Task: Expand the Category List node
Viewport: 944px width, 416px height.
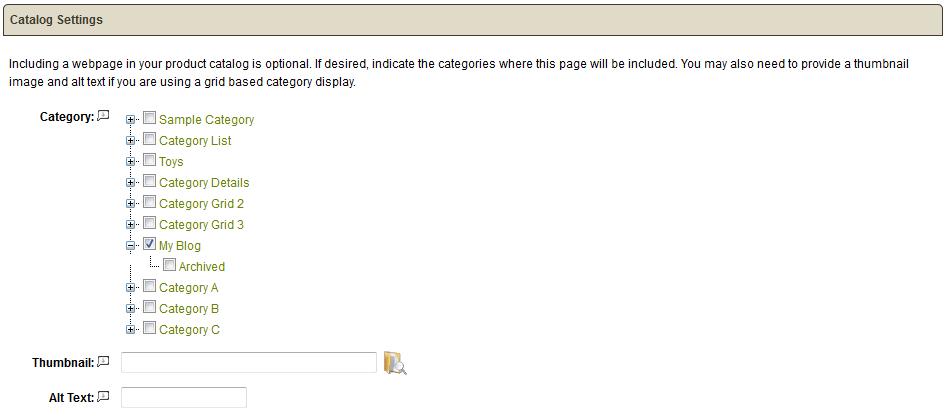Action: coord(130,141)
